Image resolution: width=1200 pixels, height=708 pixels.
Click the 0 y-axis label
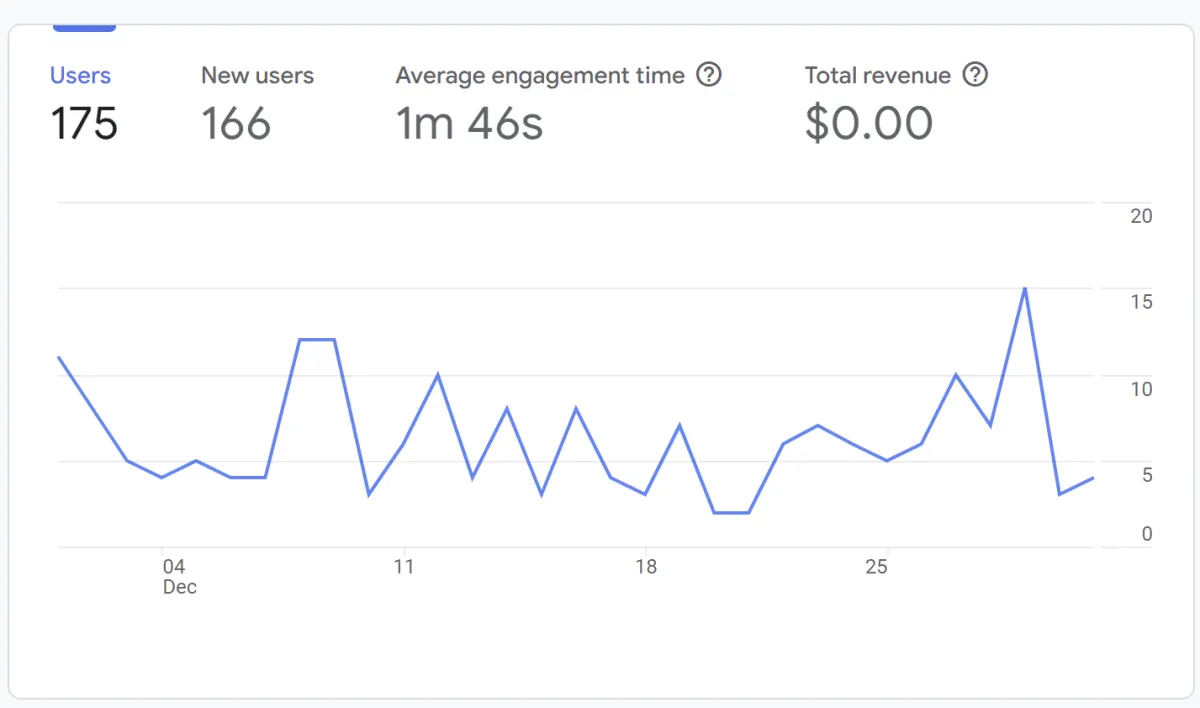click(x=1147, y=534)
